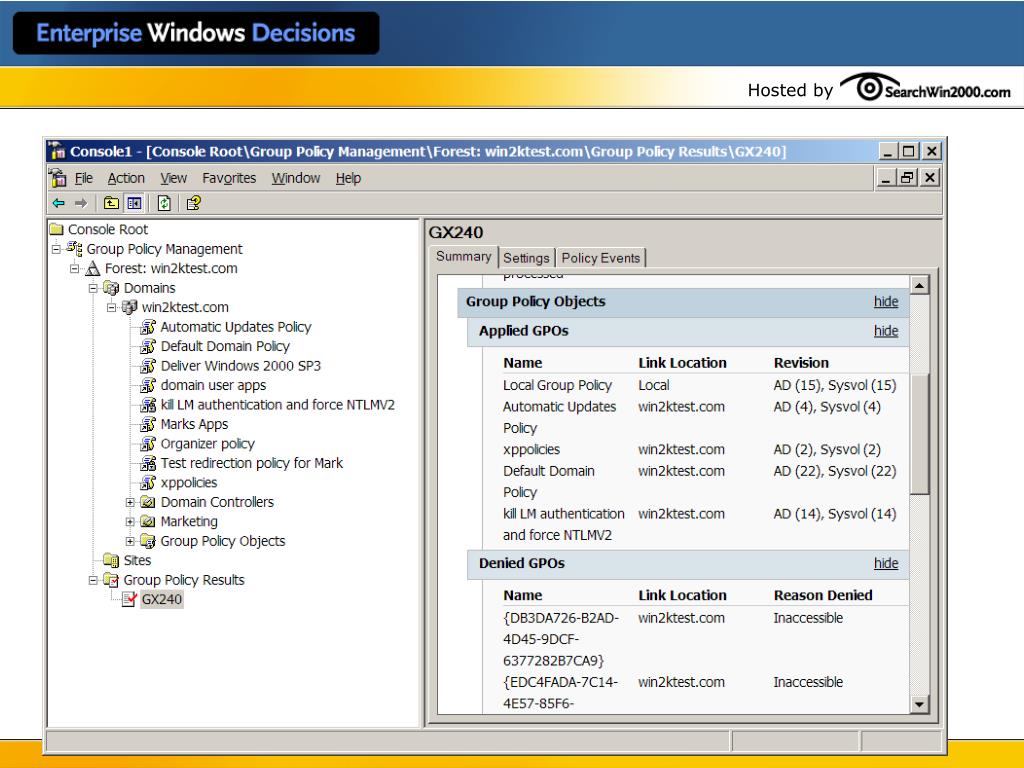Click the report scrollbar up arrow

920,285
